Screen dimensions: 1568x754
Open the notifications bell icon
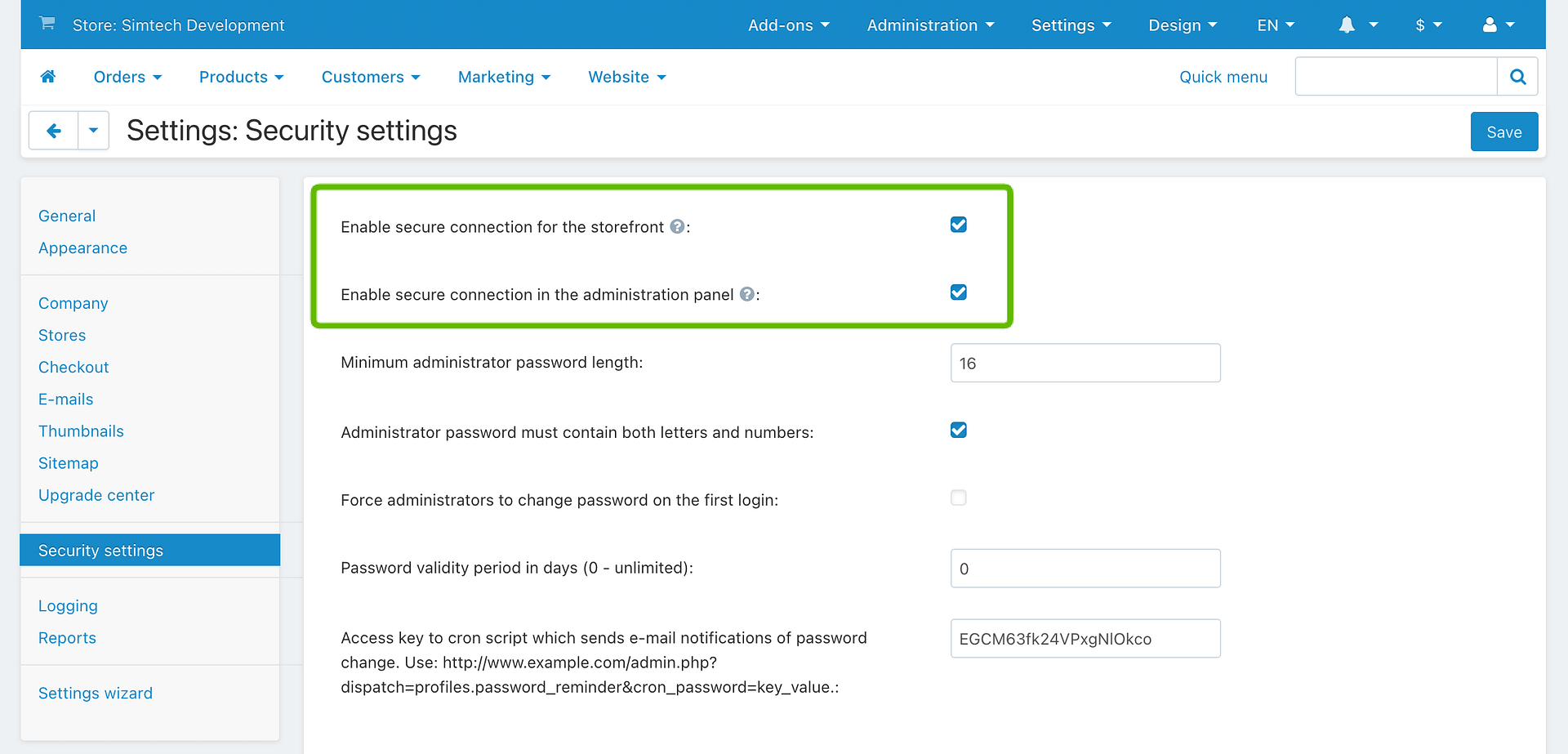coord(1347,25)
